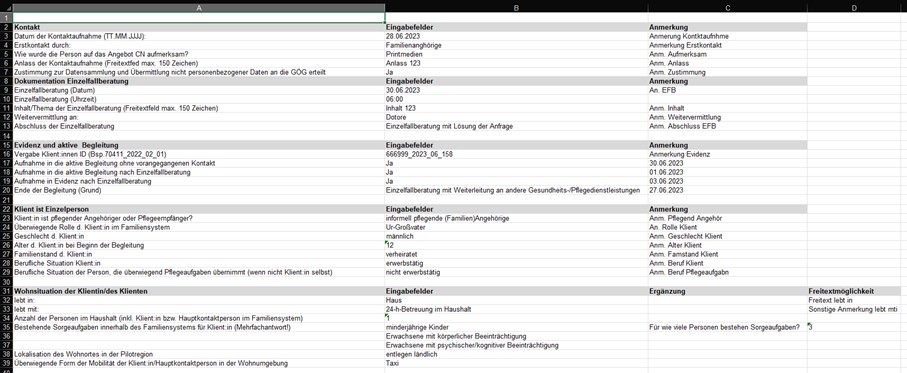
Task: Select the 'Dotore' cell
Action: 516,117
